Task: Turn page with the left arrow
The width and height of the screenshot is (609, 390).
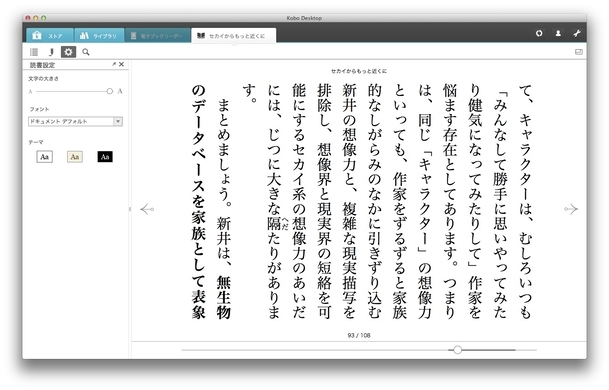Action: pos(147,209)
